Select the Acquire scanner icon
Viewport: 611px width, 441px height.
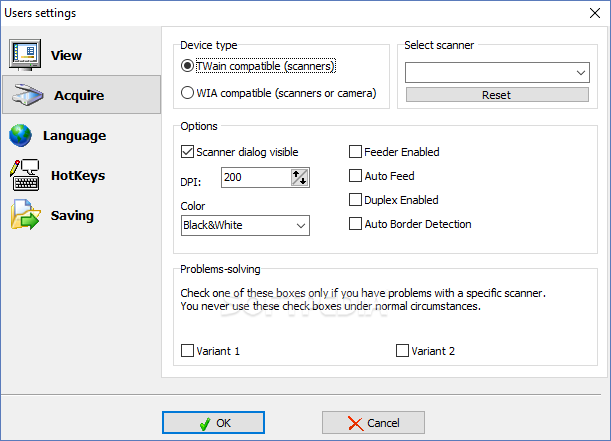pos(27,95)
